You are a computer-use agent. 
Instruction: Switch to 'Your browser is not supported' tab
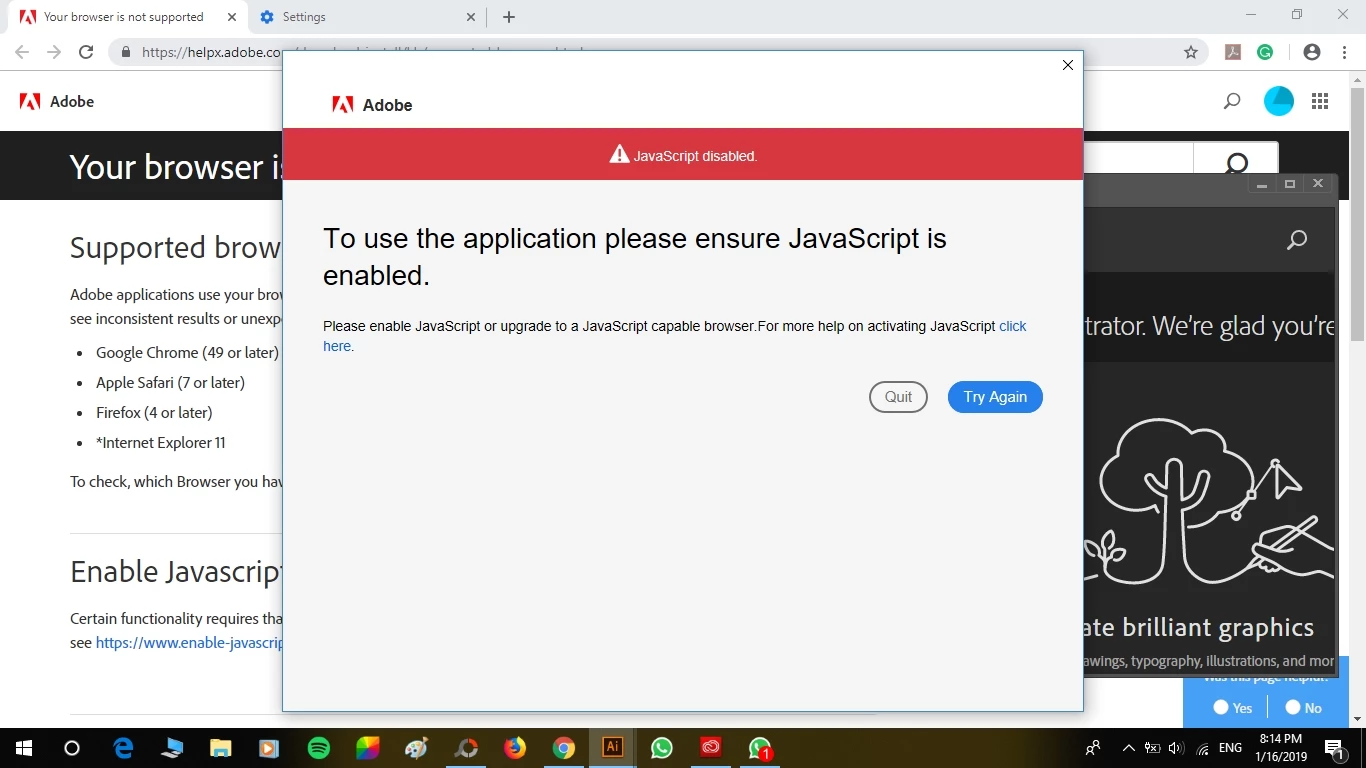[x=124, y=17]
